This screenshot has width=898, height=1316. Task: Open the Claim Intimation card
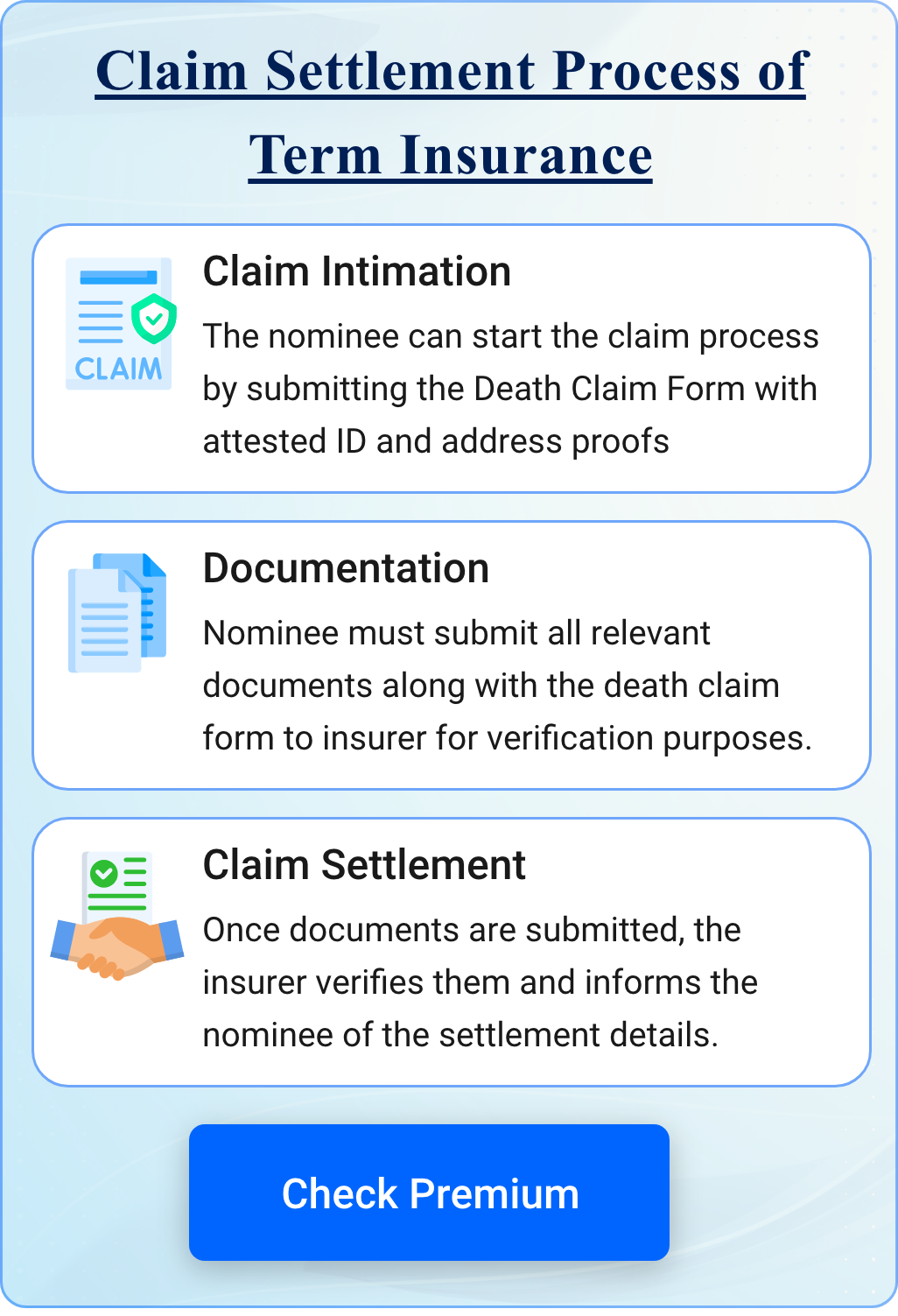pos(449,359)
